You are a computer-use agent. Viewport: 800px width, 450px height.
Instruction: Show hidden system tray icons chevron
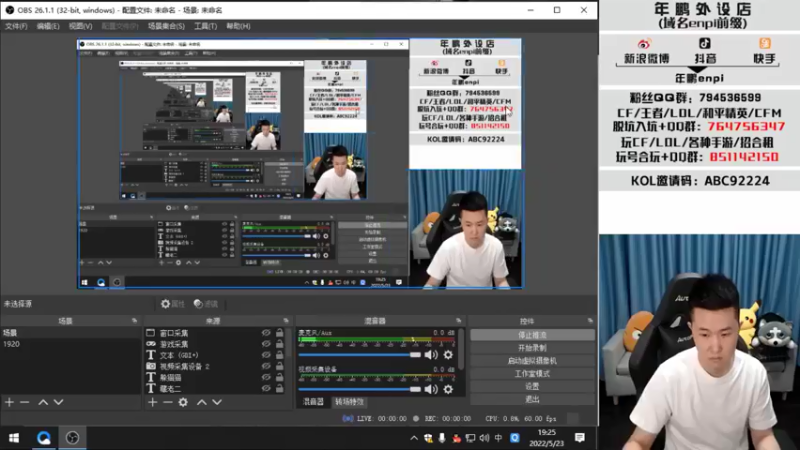[x=414, y=438]
